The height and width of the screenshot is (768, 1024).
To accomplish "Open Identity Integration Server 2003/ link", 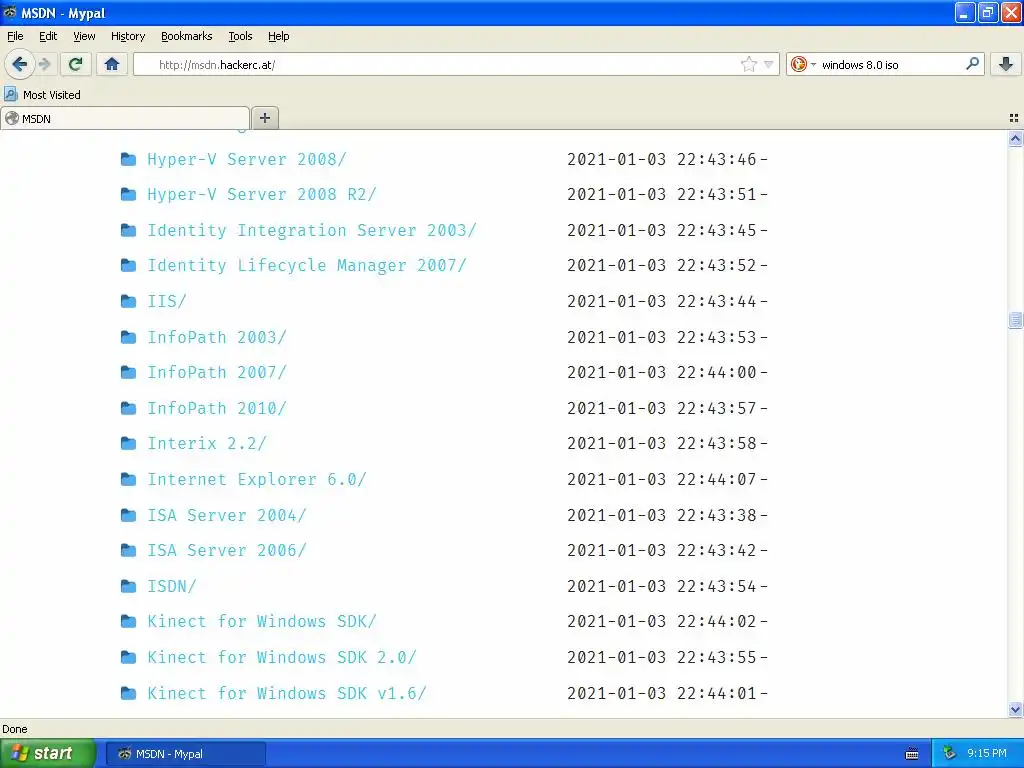I will pyautogui.click(x=312, y=231).
